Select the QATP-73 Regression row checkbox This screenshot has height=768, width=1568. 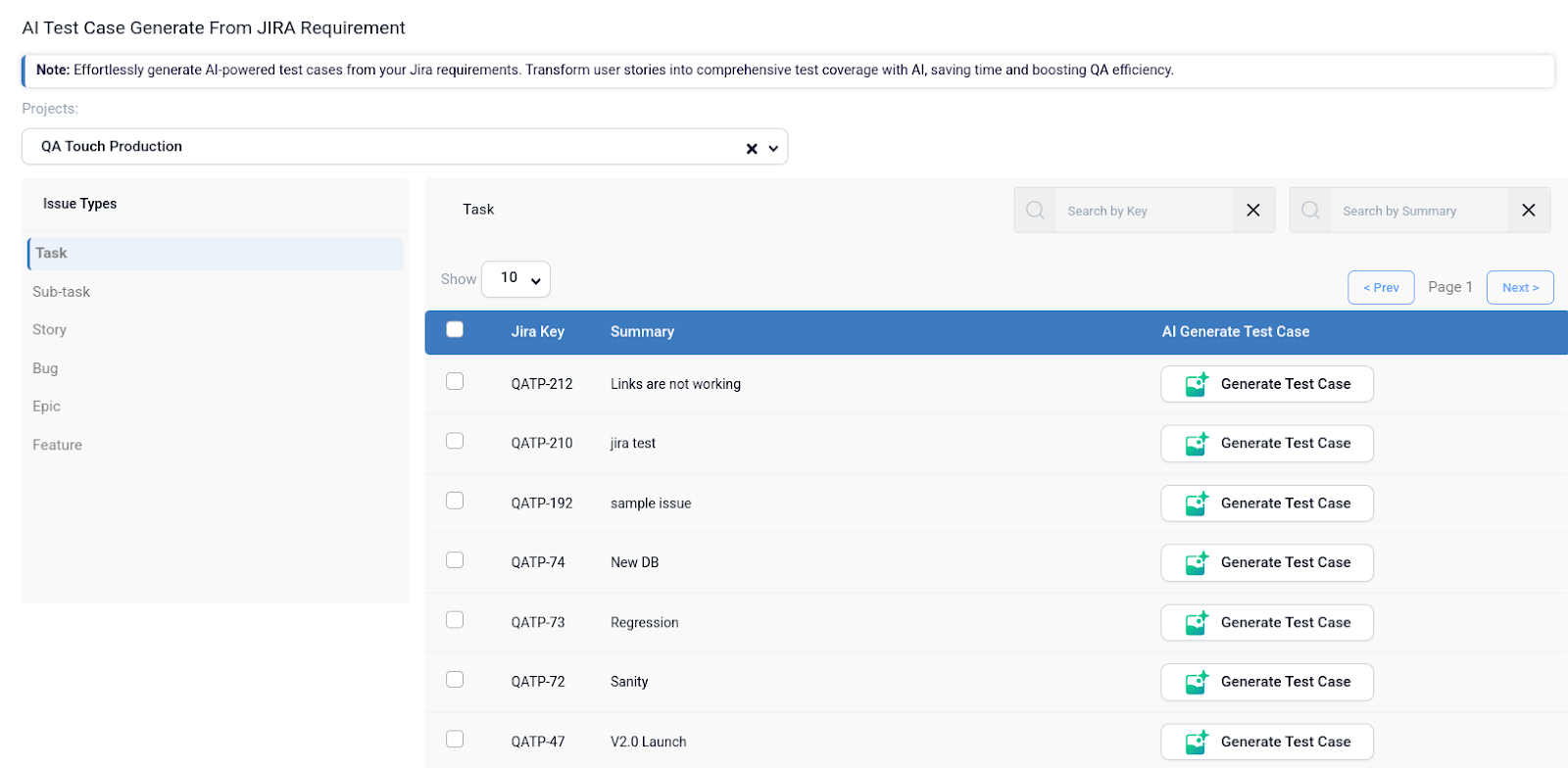(x=455, y=620)
